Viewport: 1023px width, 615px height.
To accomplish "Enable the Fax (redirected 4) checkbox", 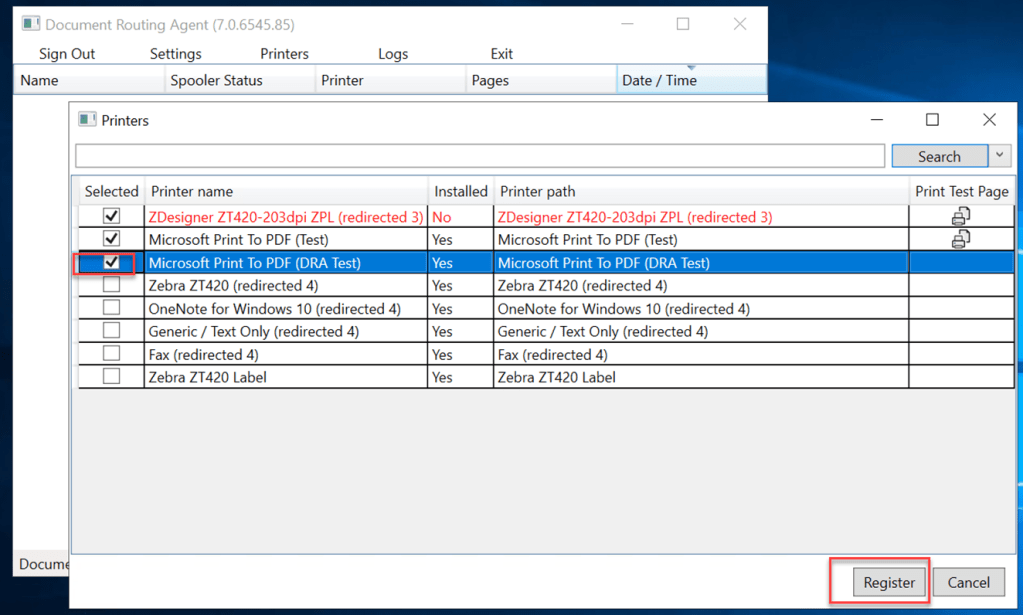I will (x=111, y=354).
